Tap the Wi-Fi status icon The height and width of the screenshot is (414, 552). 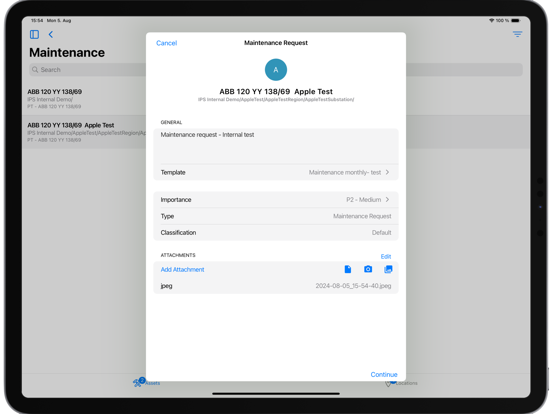click(491, 21)
